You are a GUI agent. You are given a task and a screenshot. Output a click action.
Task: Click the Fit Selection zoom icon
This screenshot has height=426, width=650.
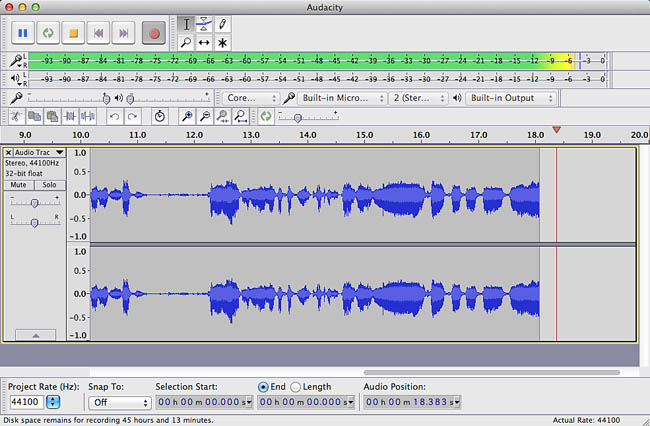coord(223,116)
